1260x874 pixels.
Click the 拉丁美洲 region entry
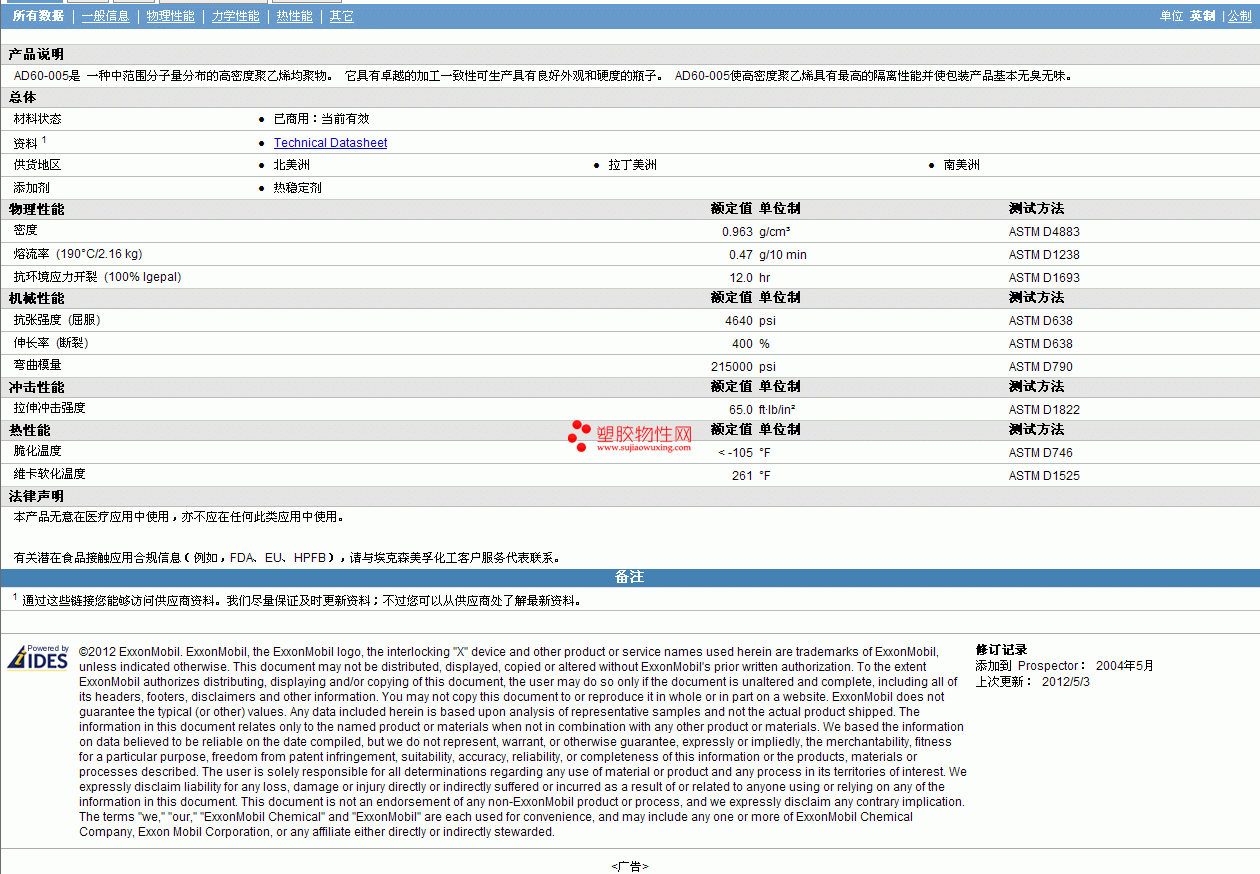(x=632, y=165)
